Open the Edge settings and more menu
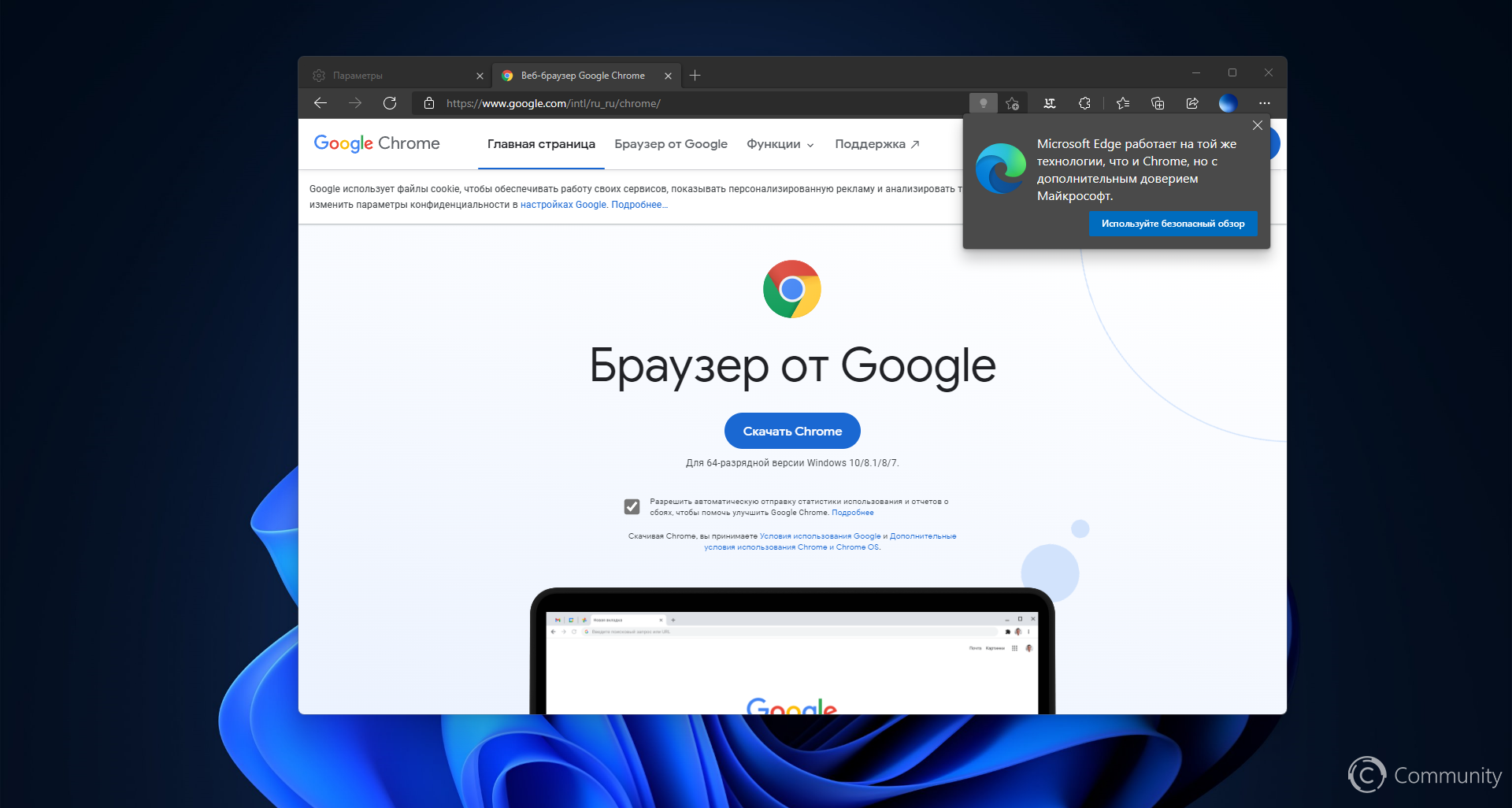The width and height of the screenshot is (1512, 808). point(1265,103)
